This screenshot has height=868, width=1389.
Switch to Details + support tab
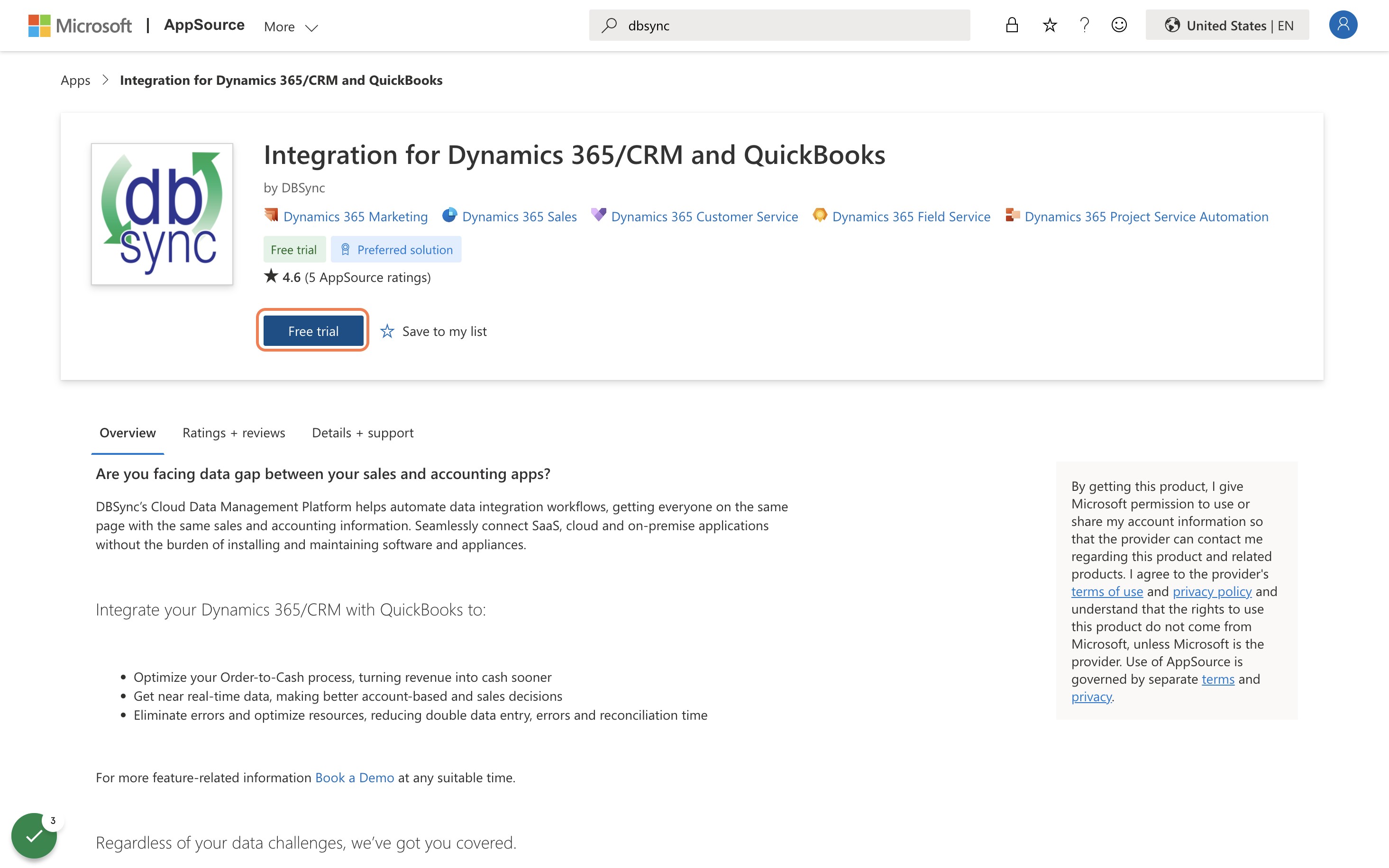(x=362, y=432)
